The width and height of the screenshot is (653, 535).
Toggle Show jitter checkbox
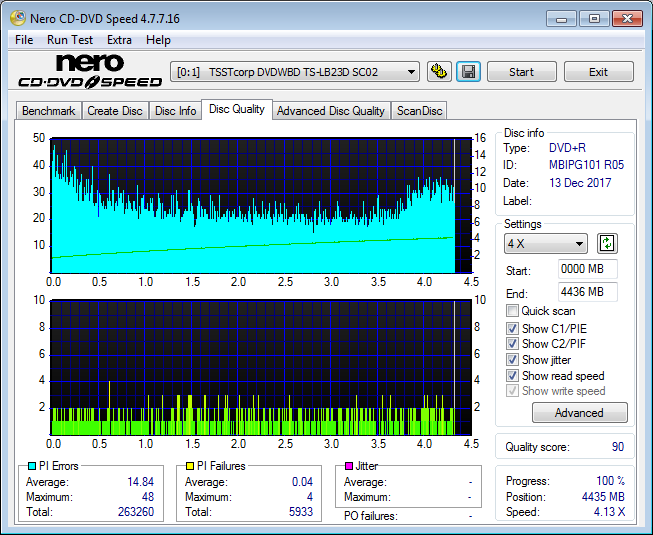[512, 360]
